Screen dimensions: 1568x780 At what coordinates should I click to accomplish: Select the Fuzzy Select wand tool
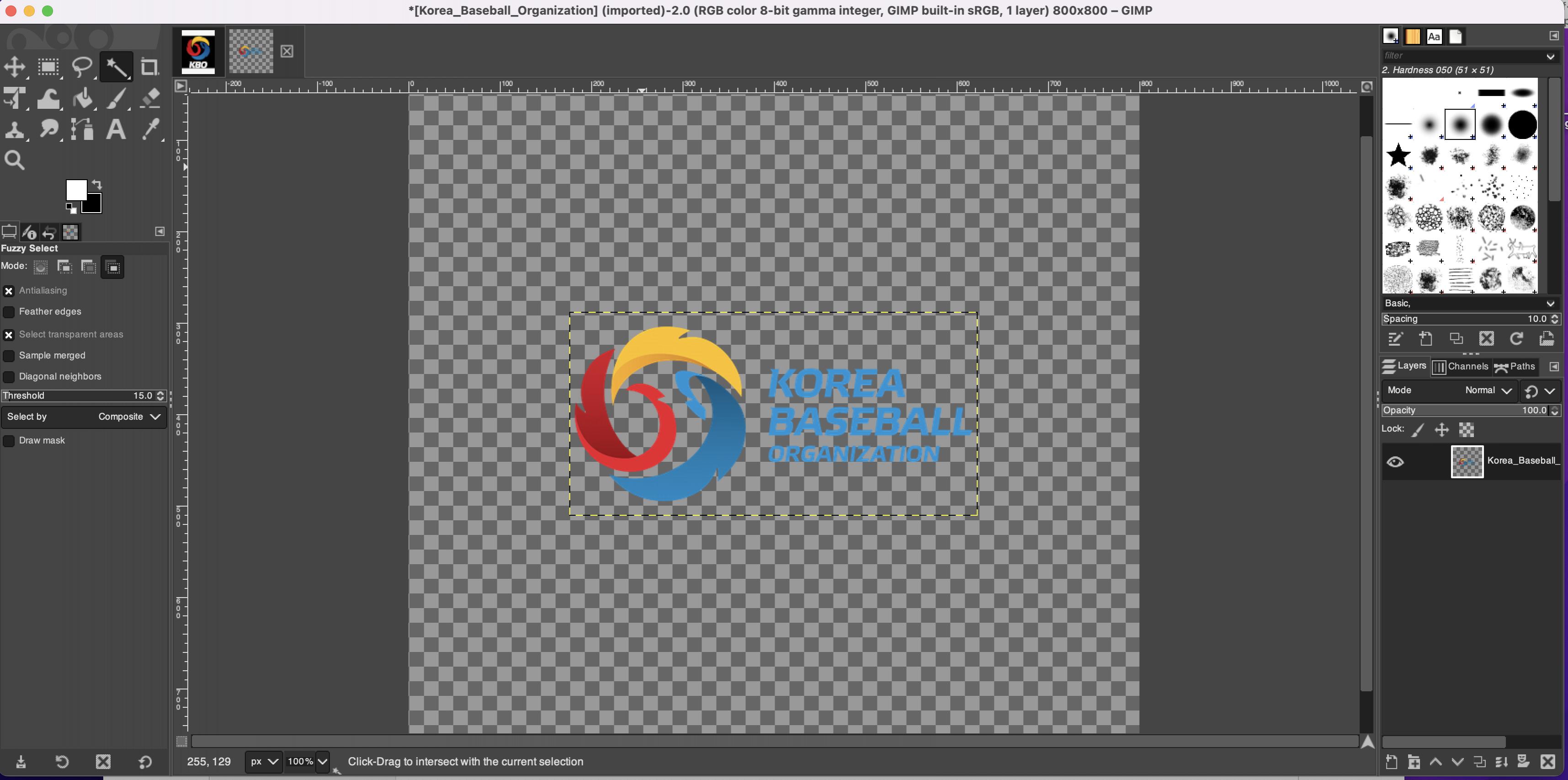(116, 67)
